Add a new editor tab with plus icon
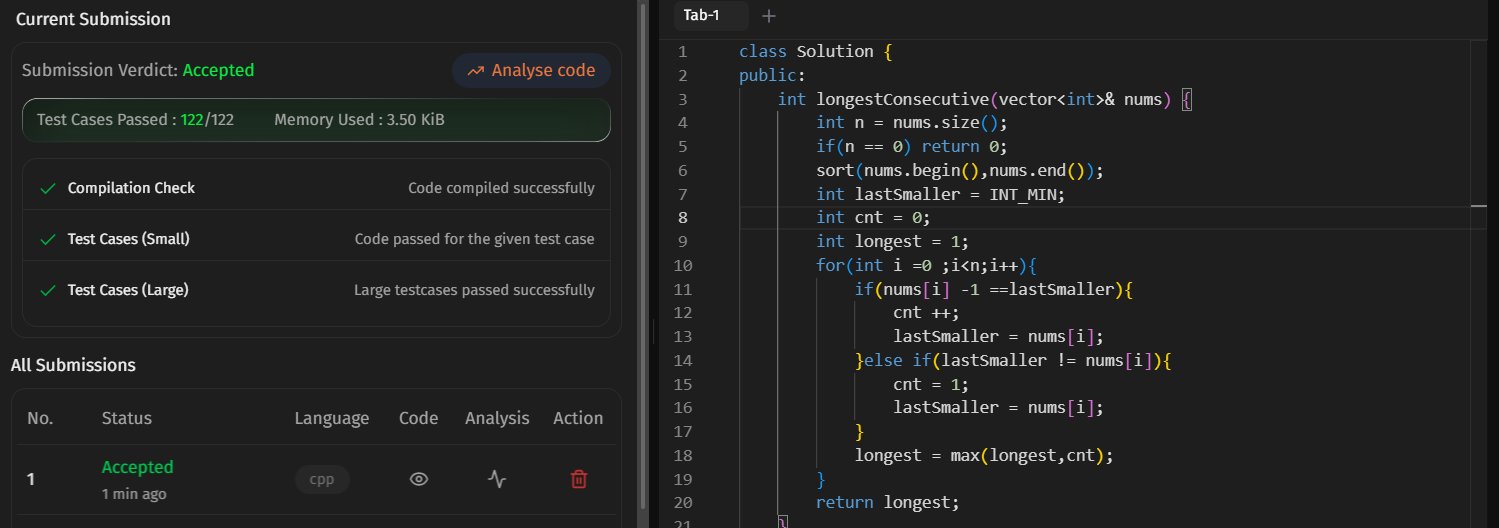 tap(768, 16)
